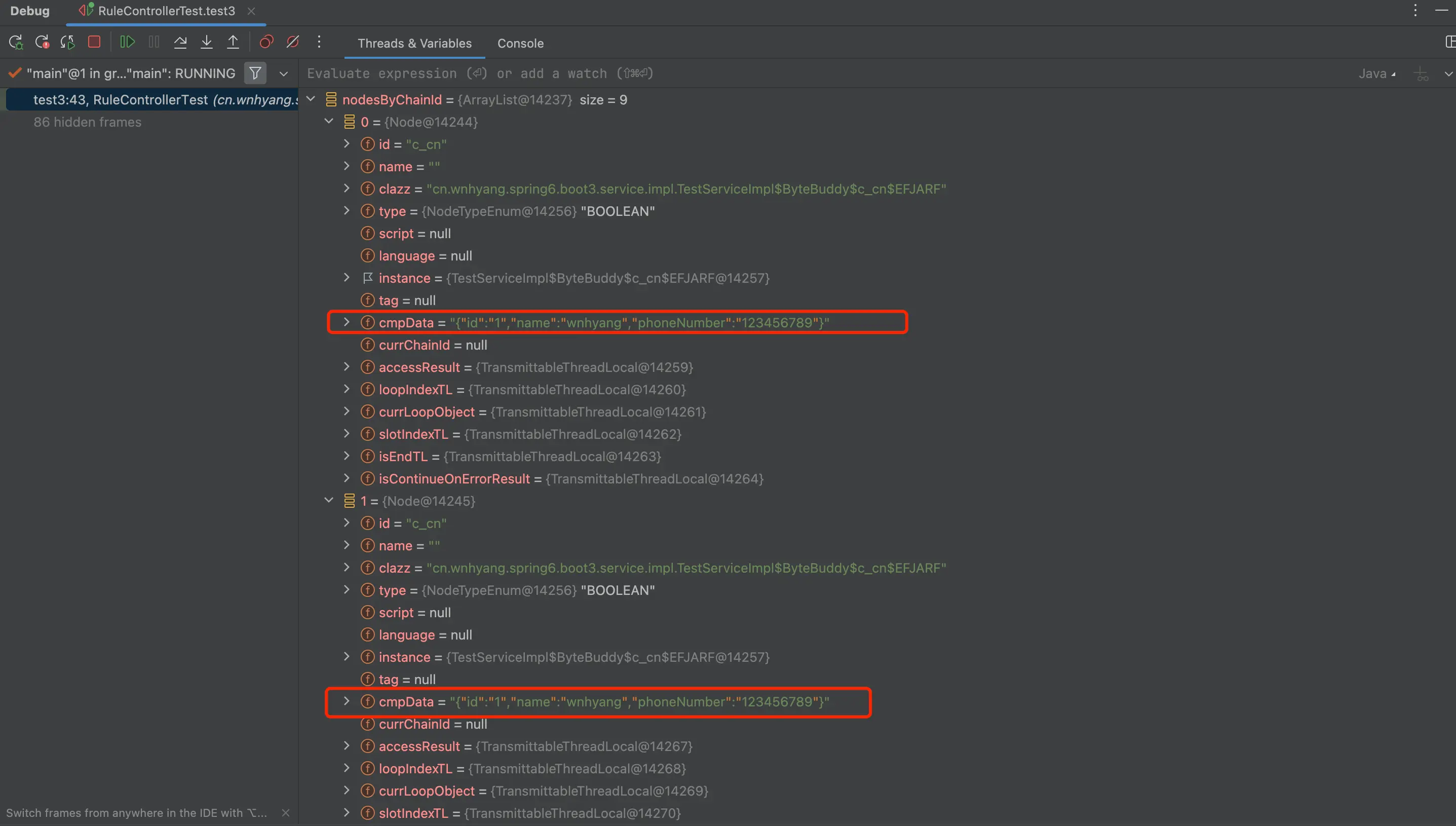
Task: Resume program execution
Action: 127,42
